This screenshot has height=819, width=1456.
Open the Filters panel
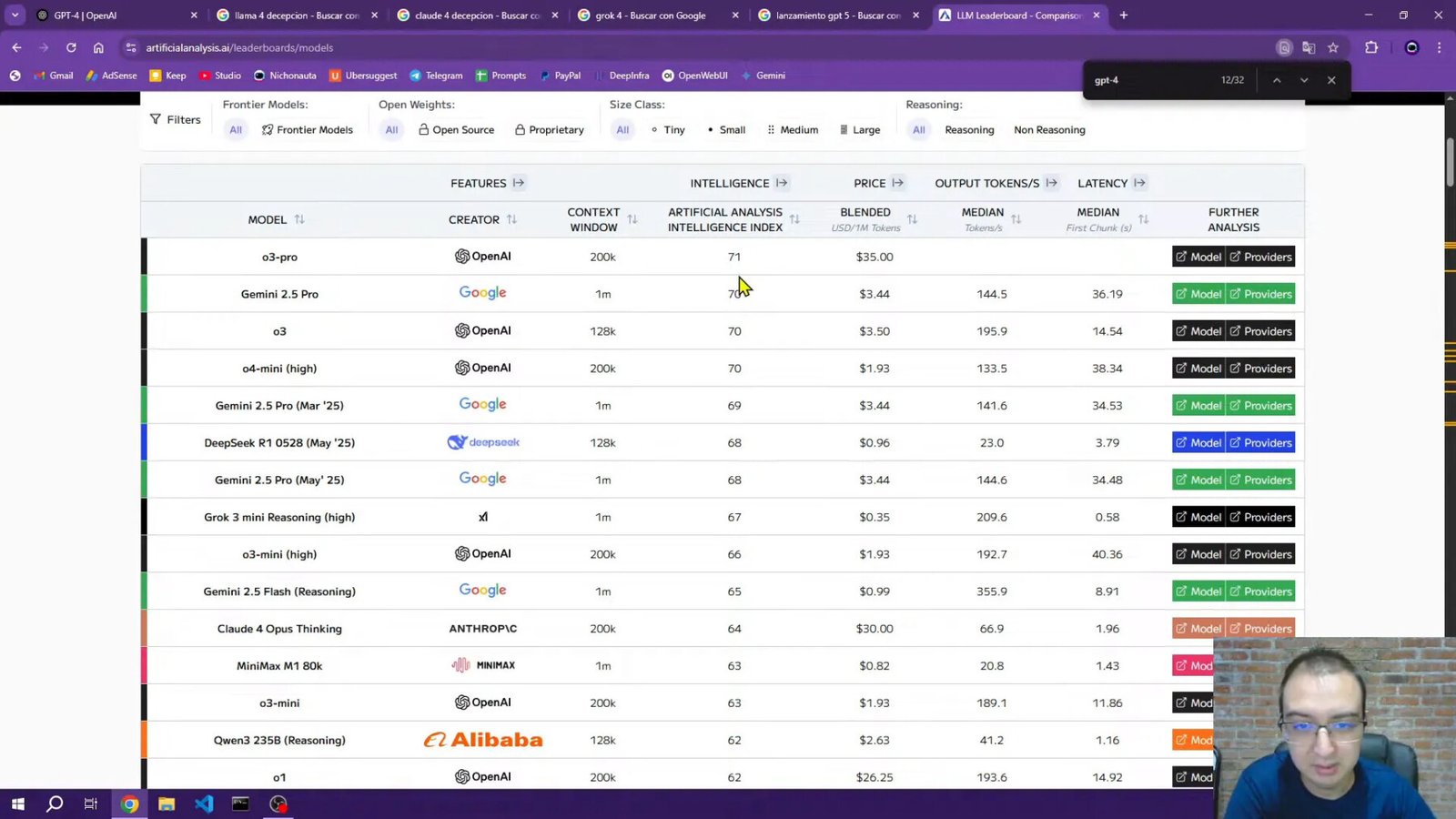click(x=176, y=119)
